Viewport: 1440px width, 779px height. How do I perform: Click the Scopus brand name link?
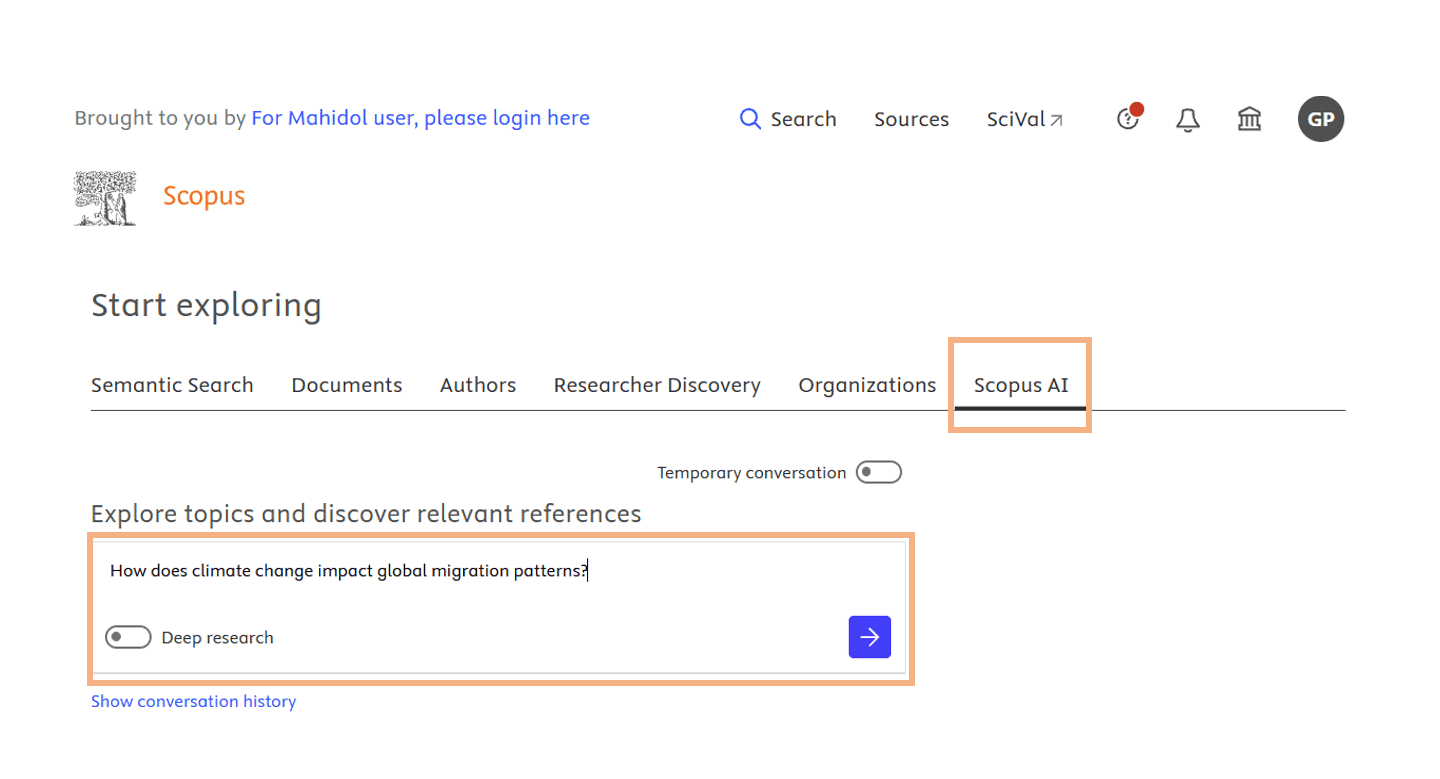[x=204, y=196]
